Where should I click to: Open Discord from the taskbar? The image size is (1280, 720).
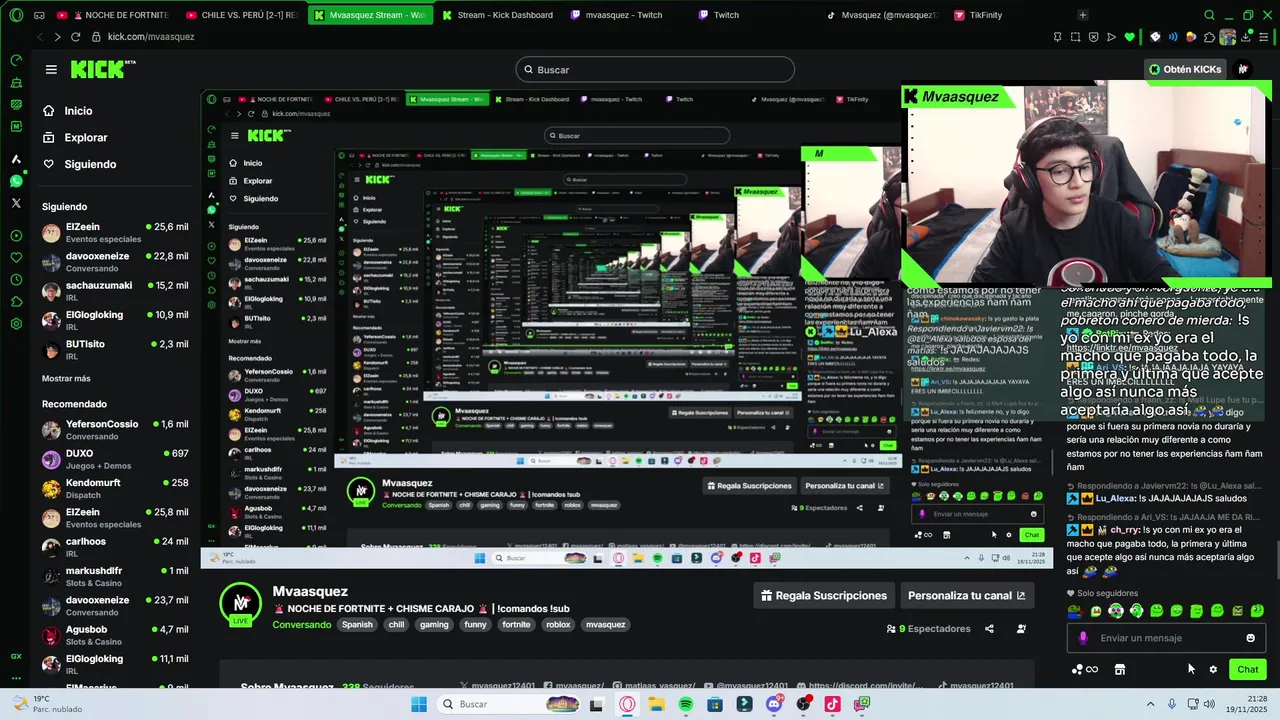773,704
